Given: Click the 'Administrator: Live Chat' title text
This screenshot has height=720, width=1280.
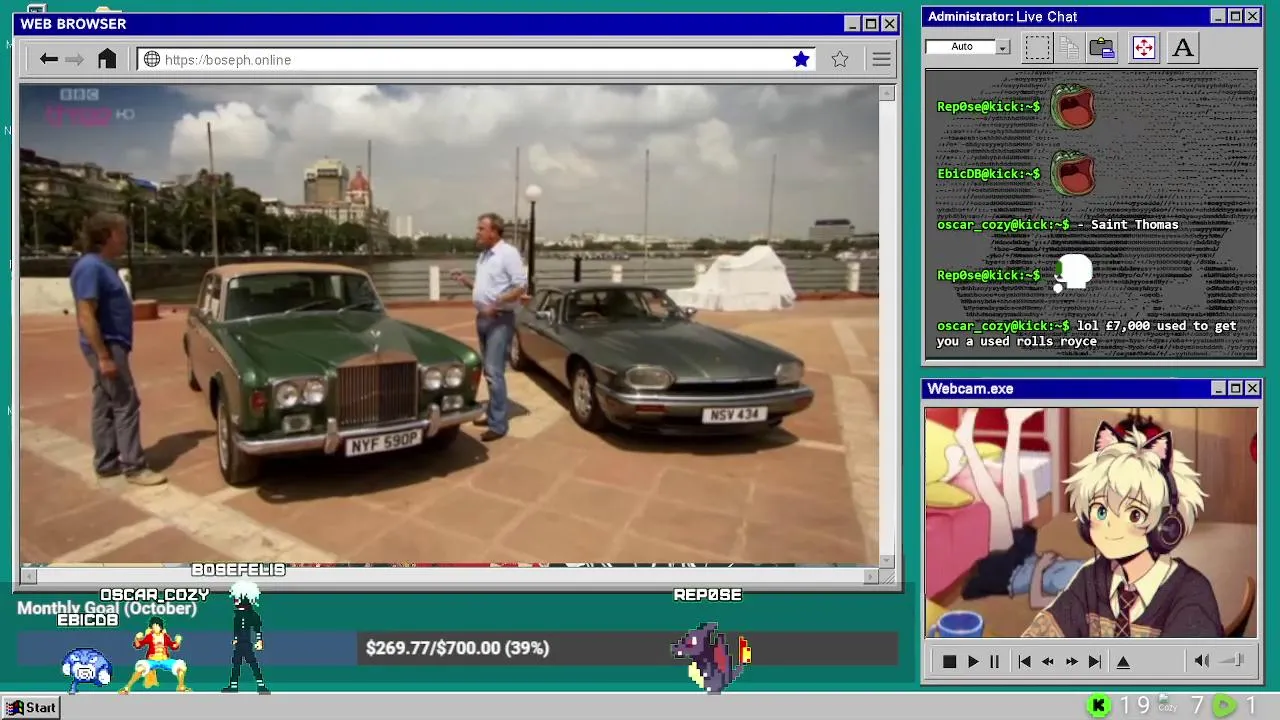Looking at the screenshot, I should coord(1002,16).
